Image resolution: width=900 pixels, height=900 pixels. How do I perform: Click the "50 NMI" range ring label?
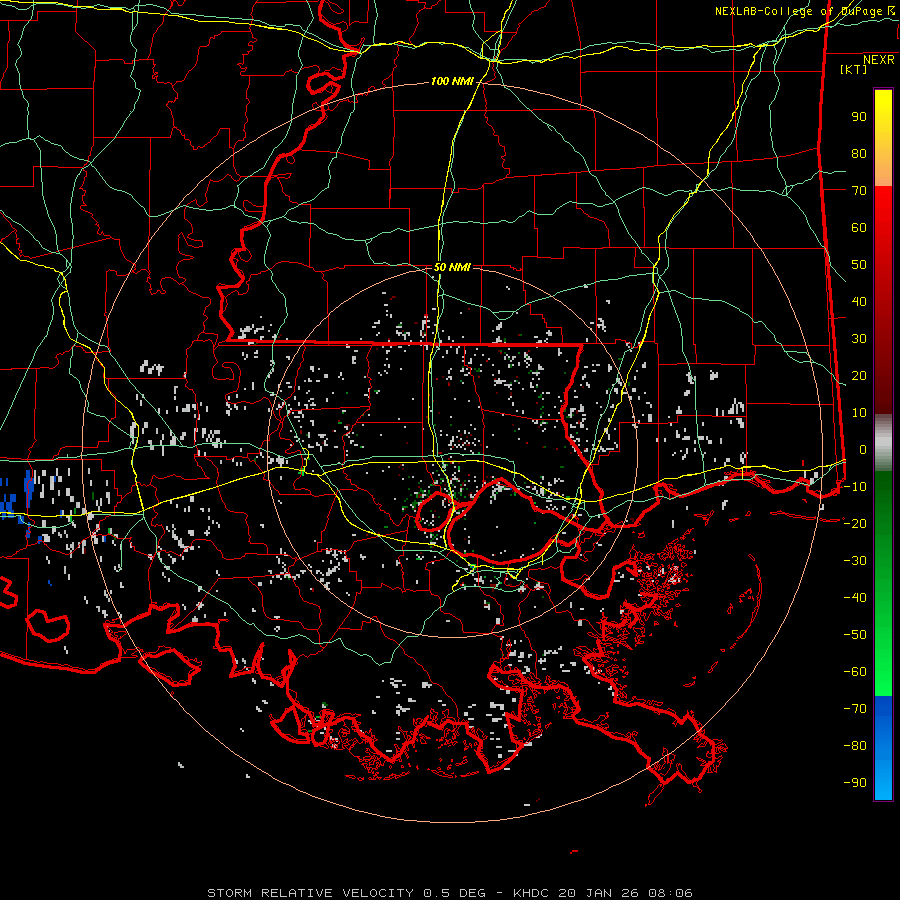point(452,267)
